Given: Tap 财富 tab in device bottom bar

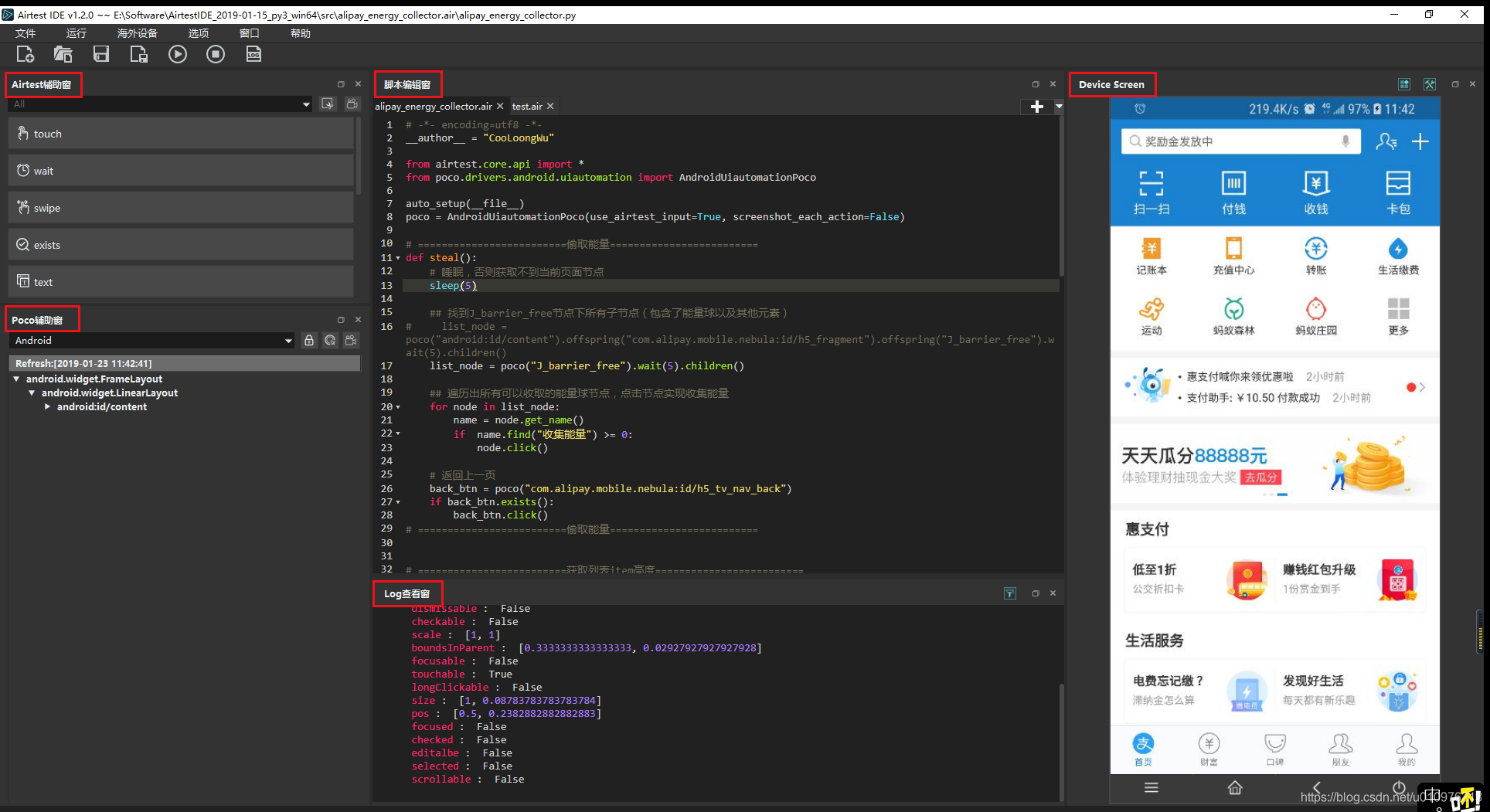Looking at the screenshot, I should tap(1209, 749).
